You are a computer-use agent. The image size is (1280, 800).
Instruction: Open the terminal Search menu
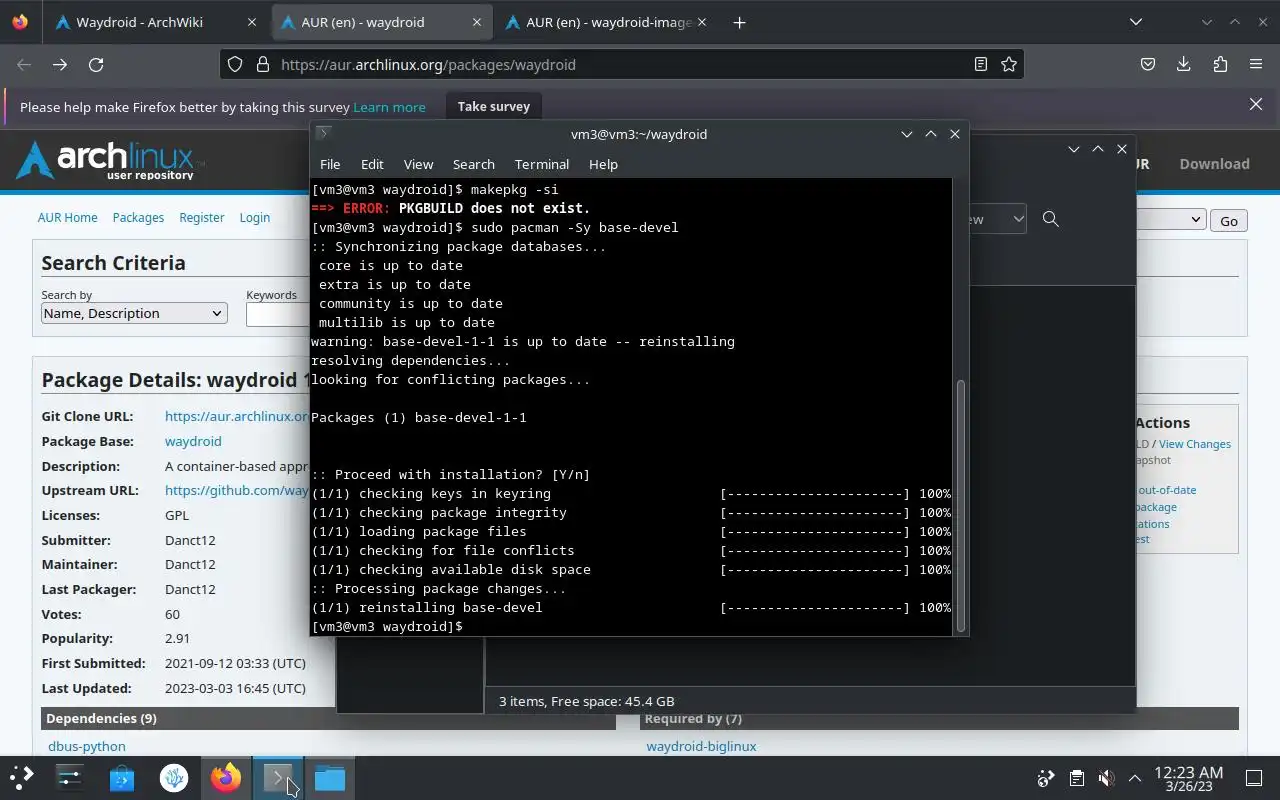[474, 164]
